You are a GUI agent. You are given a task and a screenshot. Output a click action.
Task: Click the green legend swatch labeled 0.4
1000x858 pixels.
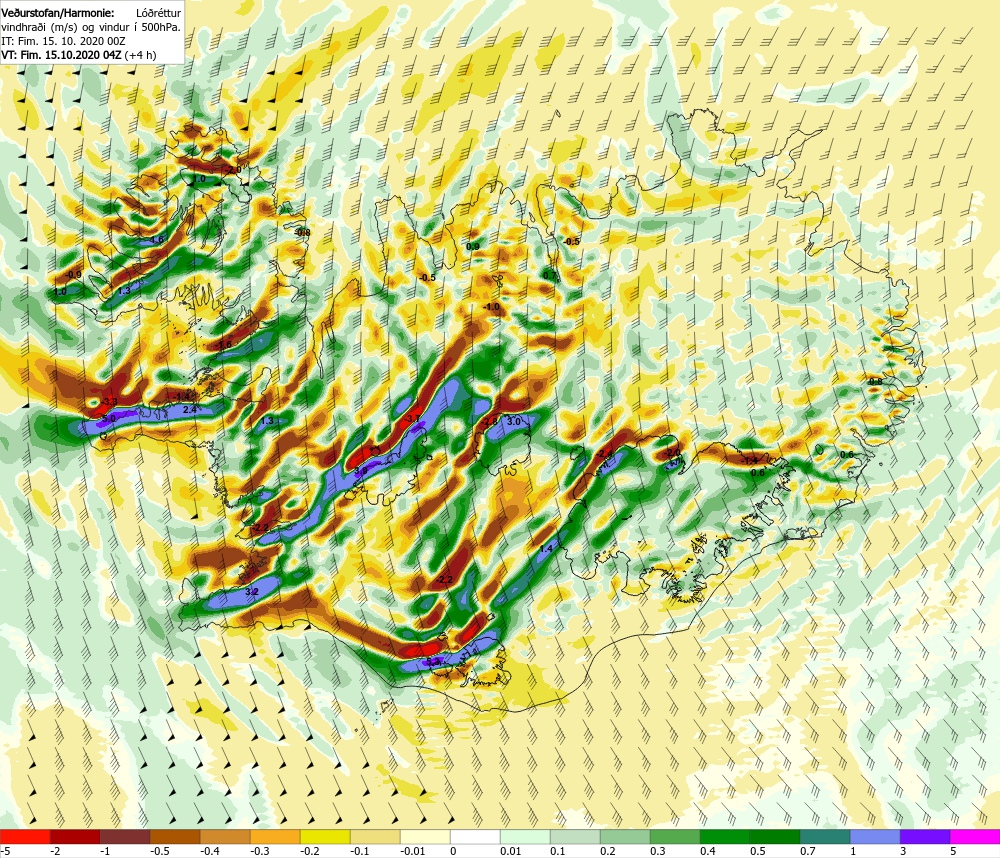(725, 836)
